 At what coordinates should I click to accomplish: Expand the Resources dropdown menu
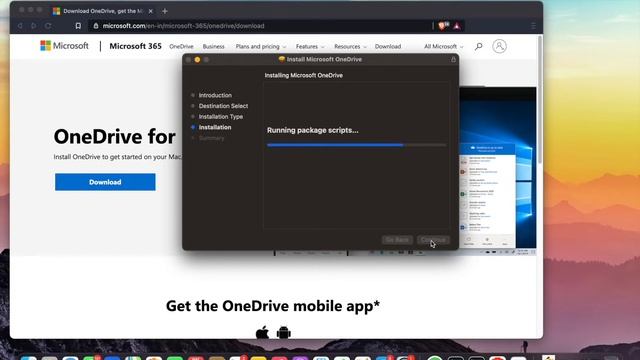point(350,47)
